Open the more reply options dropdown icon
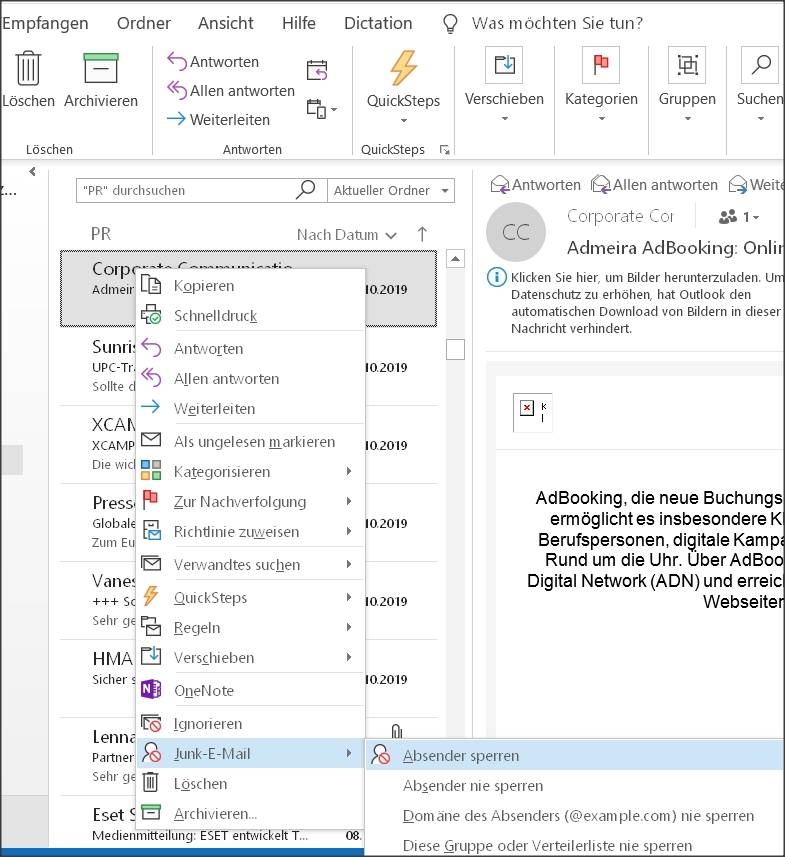Image resolution: width=785 pixels, height=857 pixels. point(321,109)
